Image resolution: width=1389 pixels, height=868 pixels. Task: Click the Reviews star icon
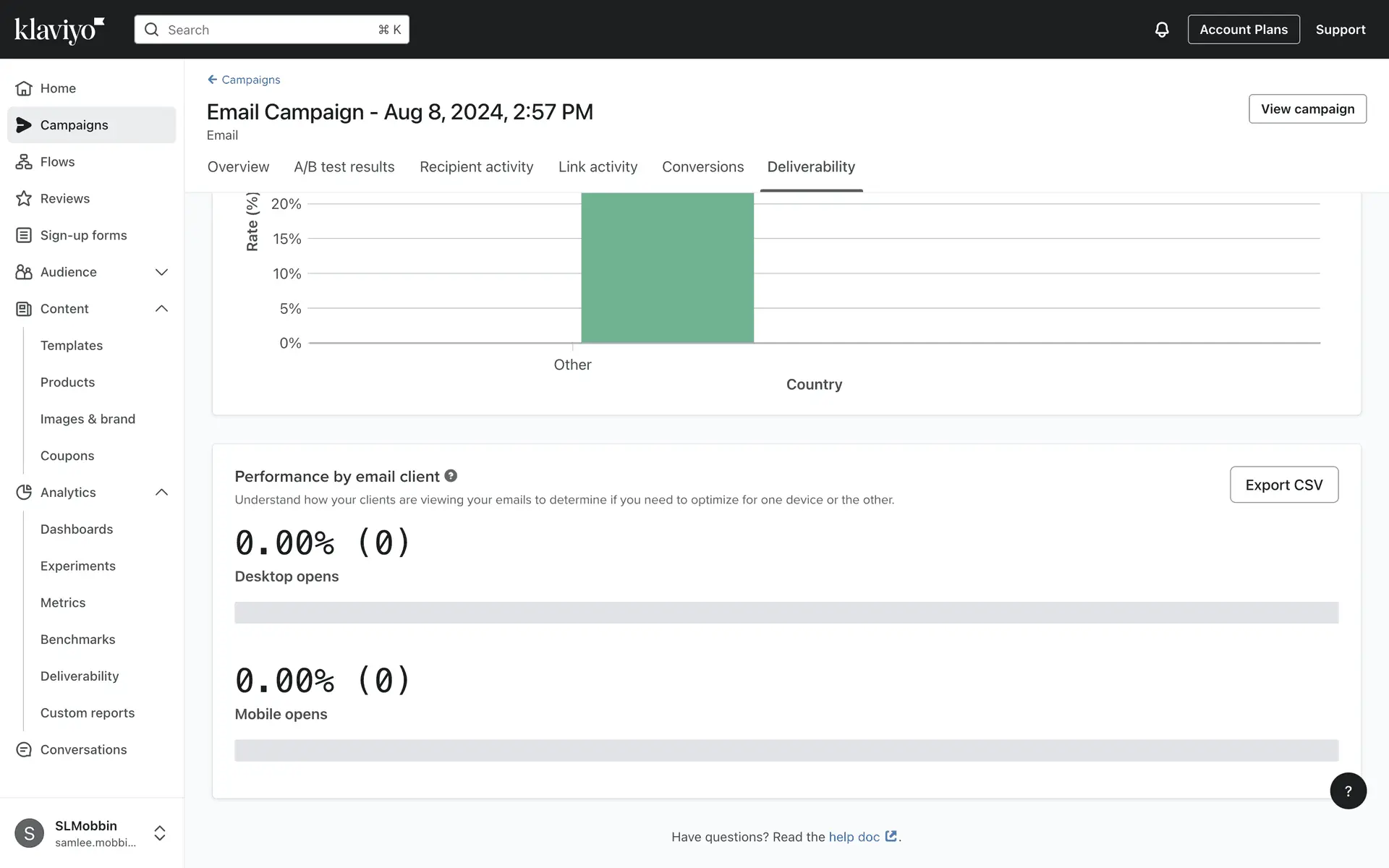click(24, 198)
